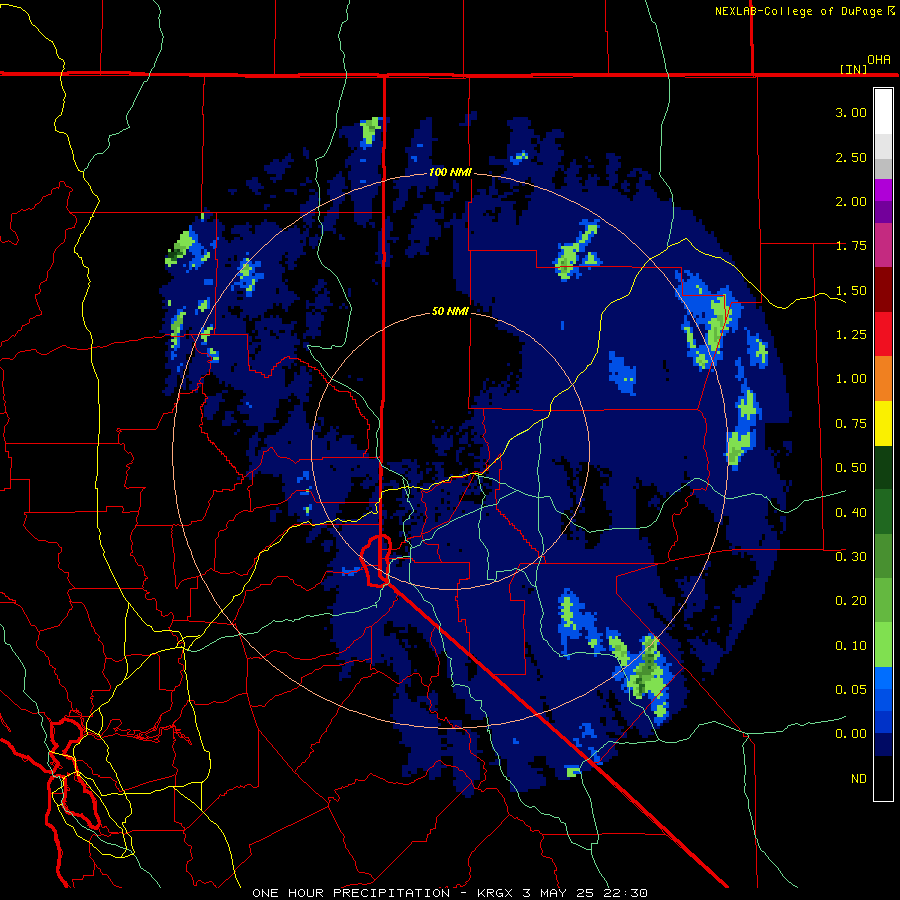The height and width of the screenshot is (900, 900).
Task: Click the 1.50 legend value
Action: [x=851, y=290]
